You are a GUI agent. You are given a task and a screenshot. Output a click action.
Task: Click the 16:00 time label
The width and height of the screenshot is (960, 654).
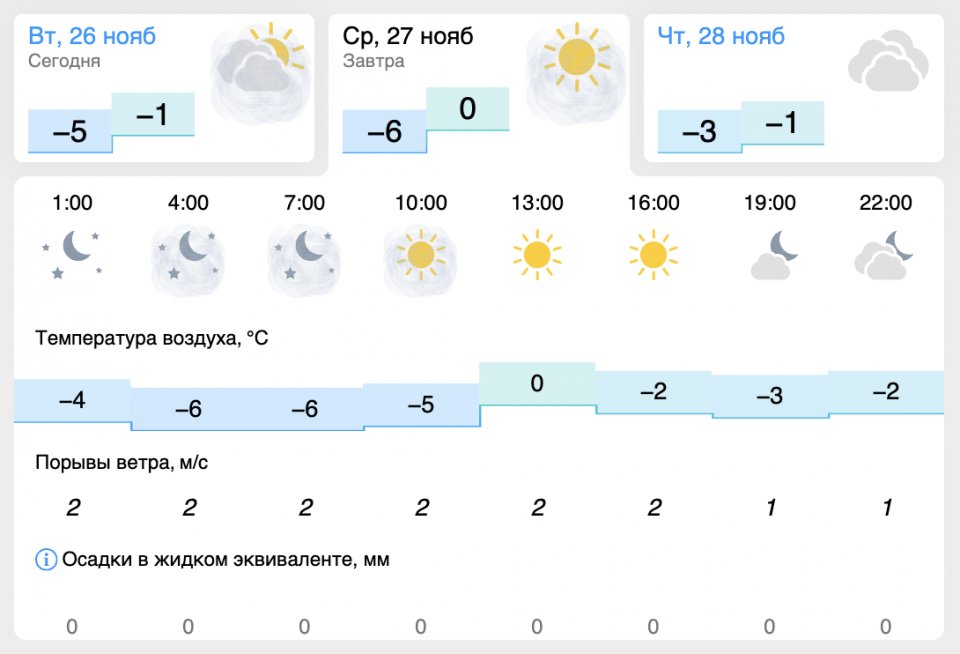tap(653, 203)
